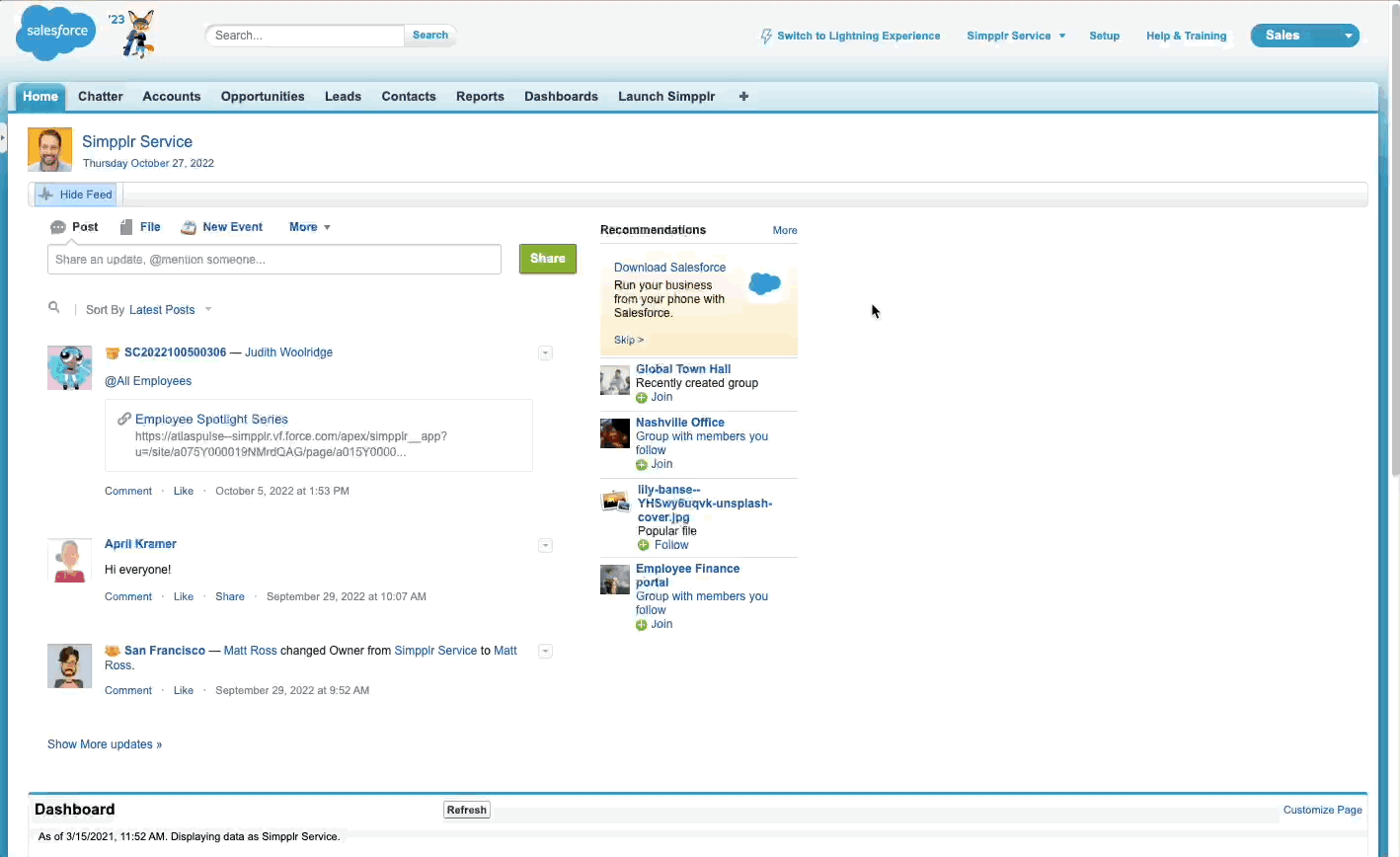Comment on the San Francisco owner change post
The height and width of the screenshot is (857, 1400).
point(128,690)
